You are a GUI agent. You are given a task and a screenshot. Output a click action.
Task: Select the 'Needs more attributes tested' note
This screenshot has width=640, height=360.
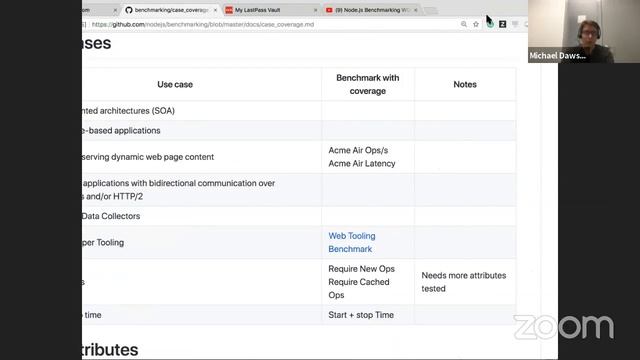(464, 282)
